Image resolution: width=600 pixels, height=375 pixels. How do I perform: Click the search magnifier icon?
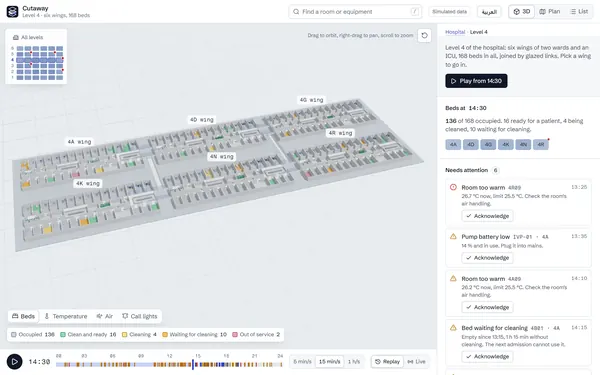[296, 12]
